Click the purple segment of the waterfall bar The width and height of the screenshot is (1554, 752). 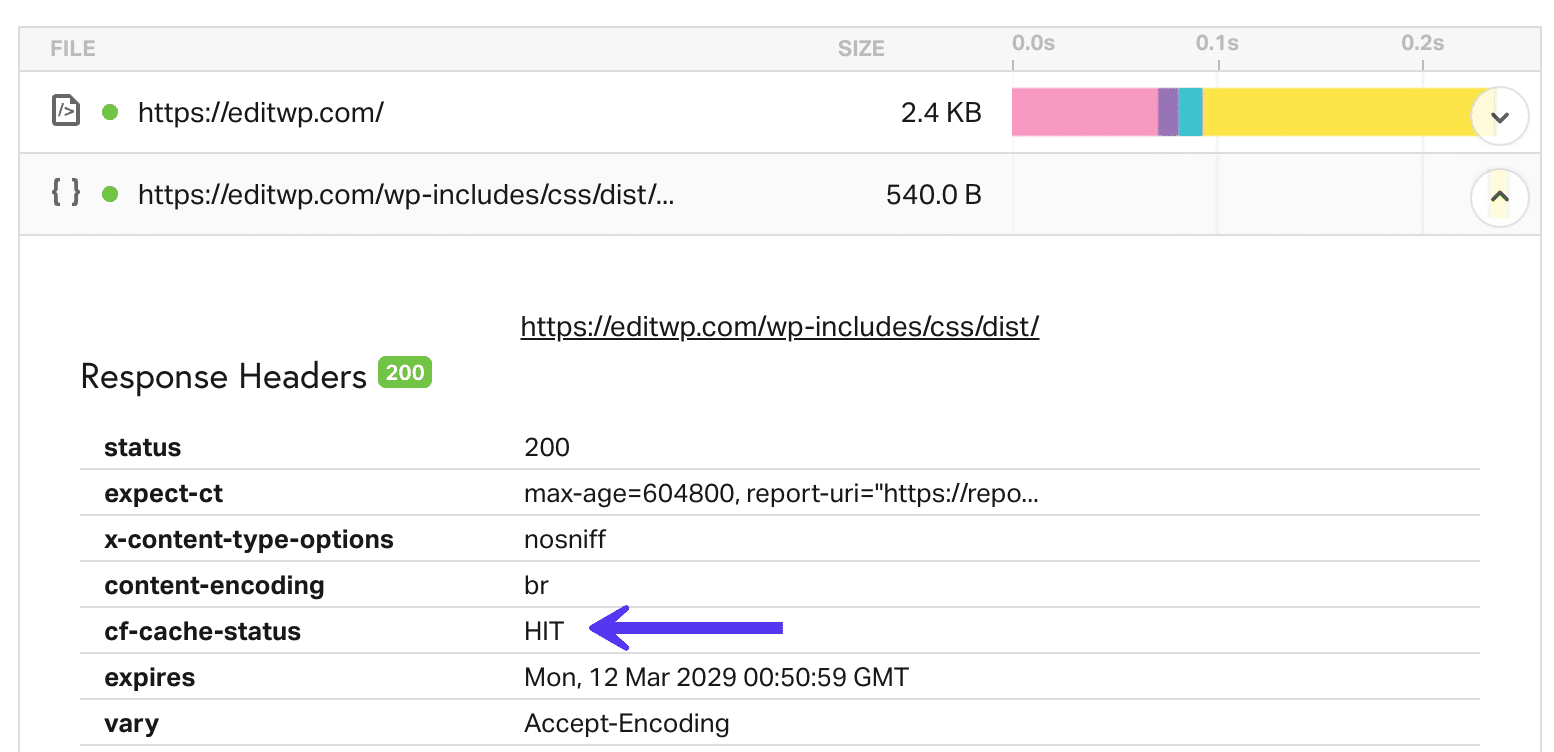[x=1168, y=112]
